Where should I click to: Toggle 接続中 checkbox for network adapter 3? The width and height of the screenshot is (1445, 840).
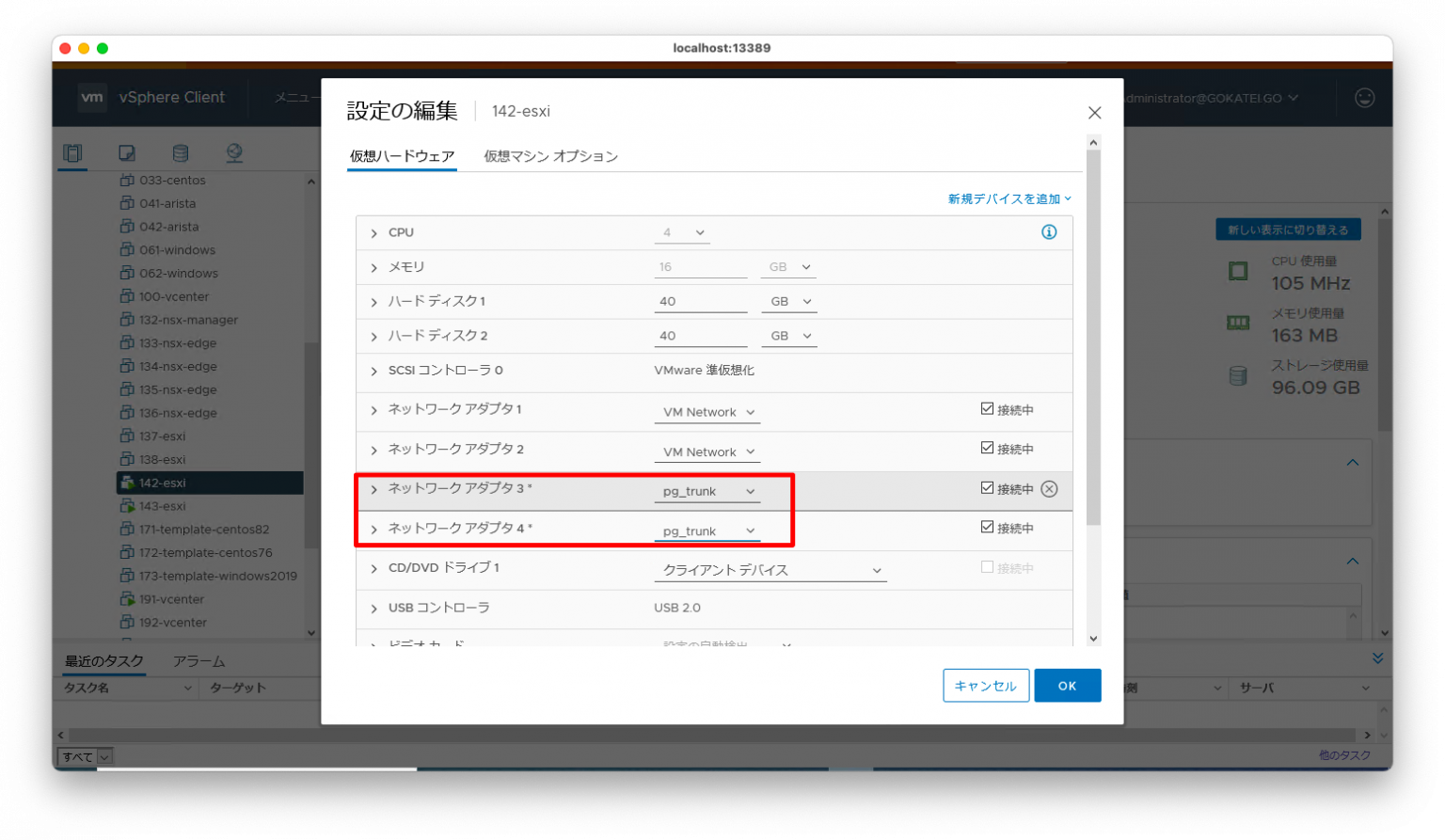pos(987,487)
